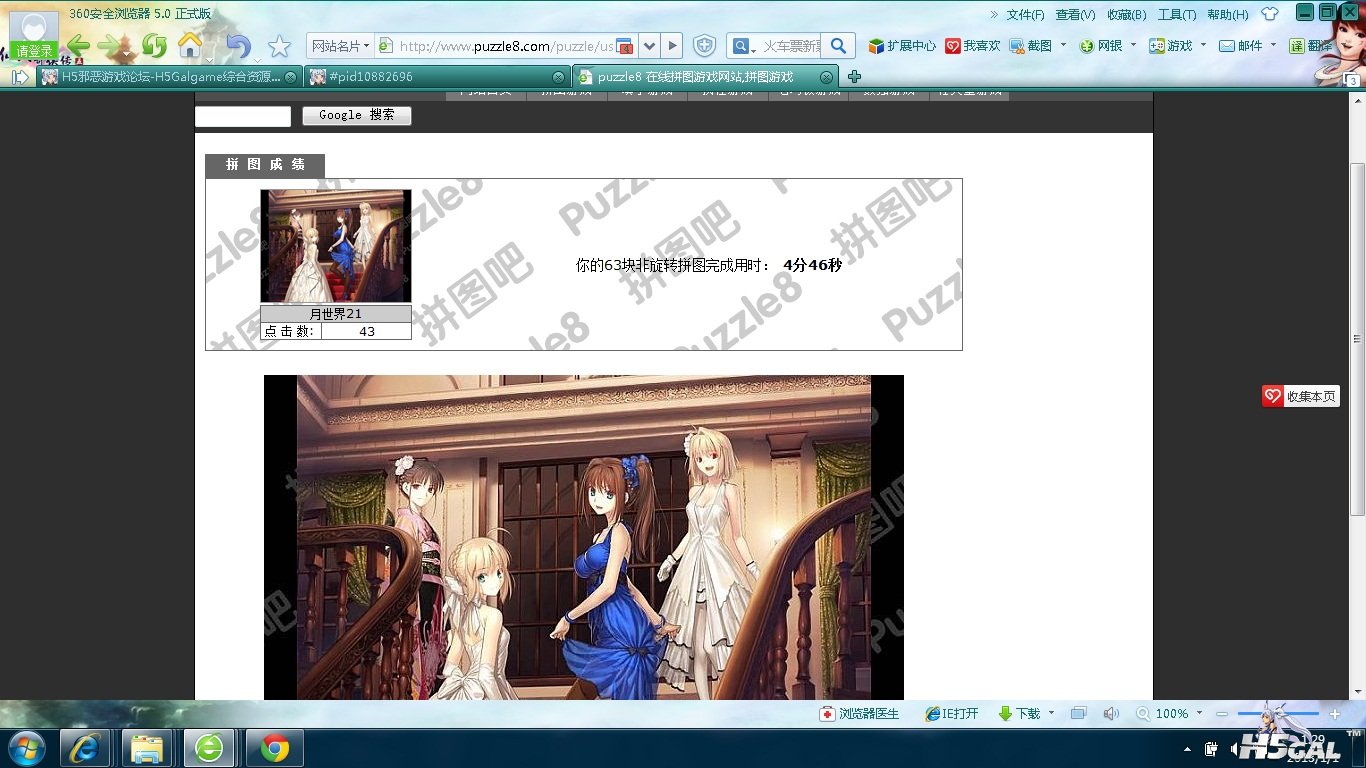Open Internet Explorer from the taskbar

point(85,748)
